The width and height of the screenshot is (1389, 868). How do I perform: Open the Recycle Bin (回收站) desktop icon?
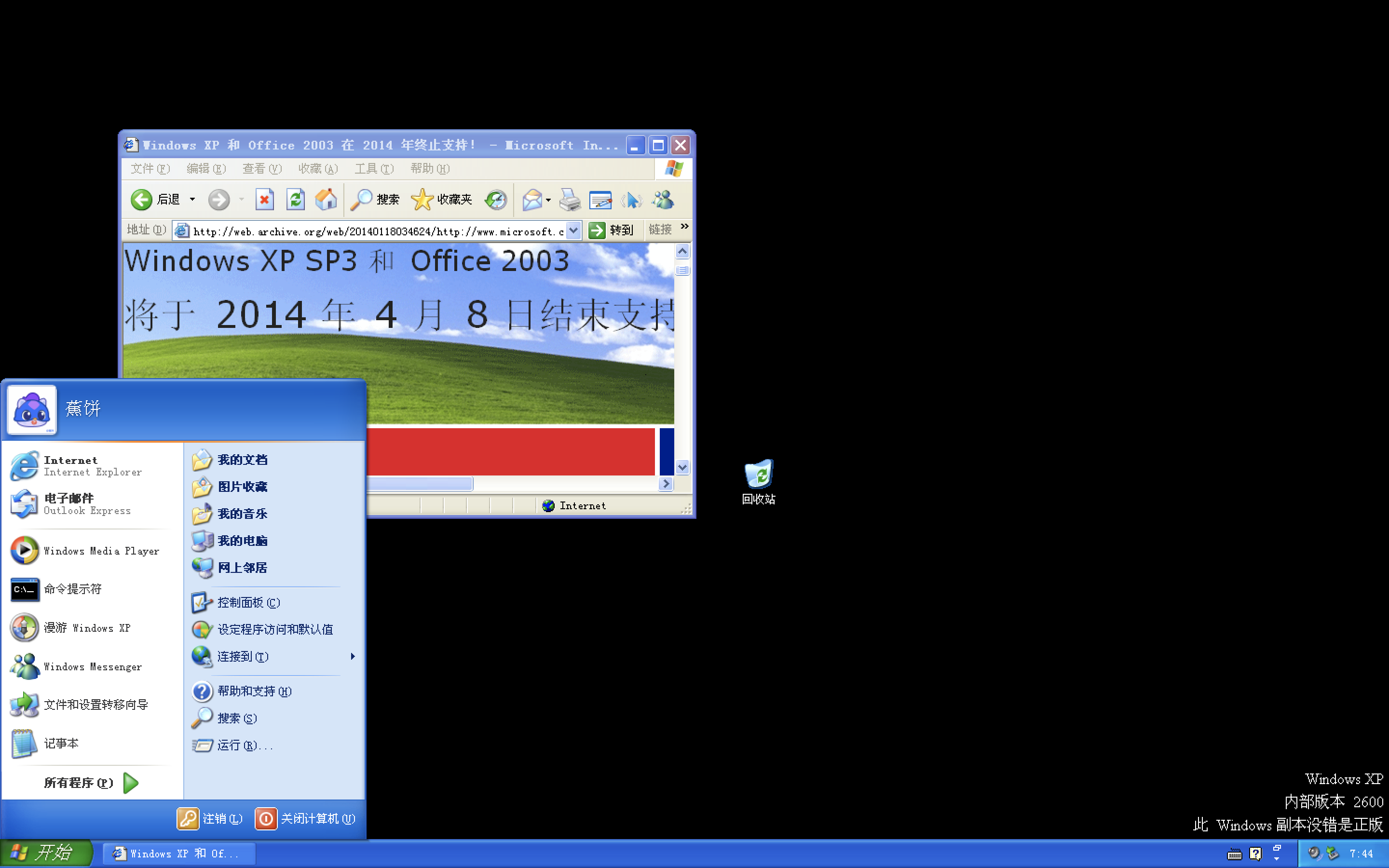(x=758, y=482)
